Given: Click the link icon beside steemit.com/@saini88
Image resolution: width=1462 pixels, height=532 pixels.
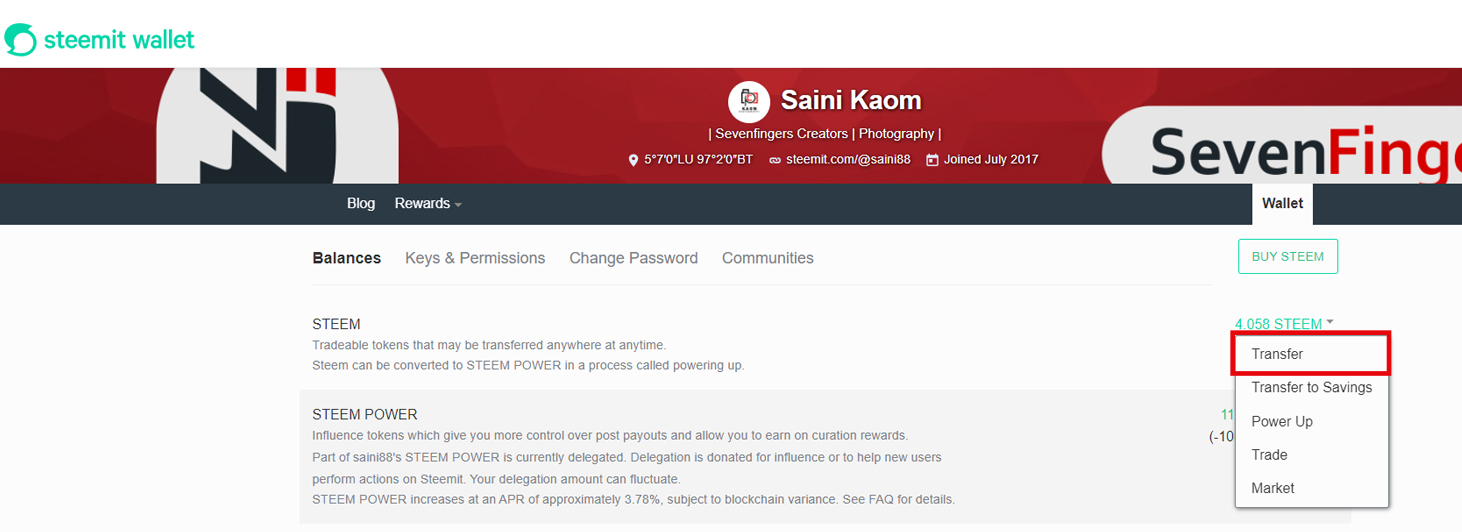Looking at the screenshot, I should tap(775, 160).
